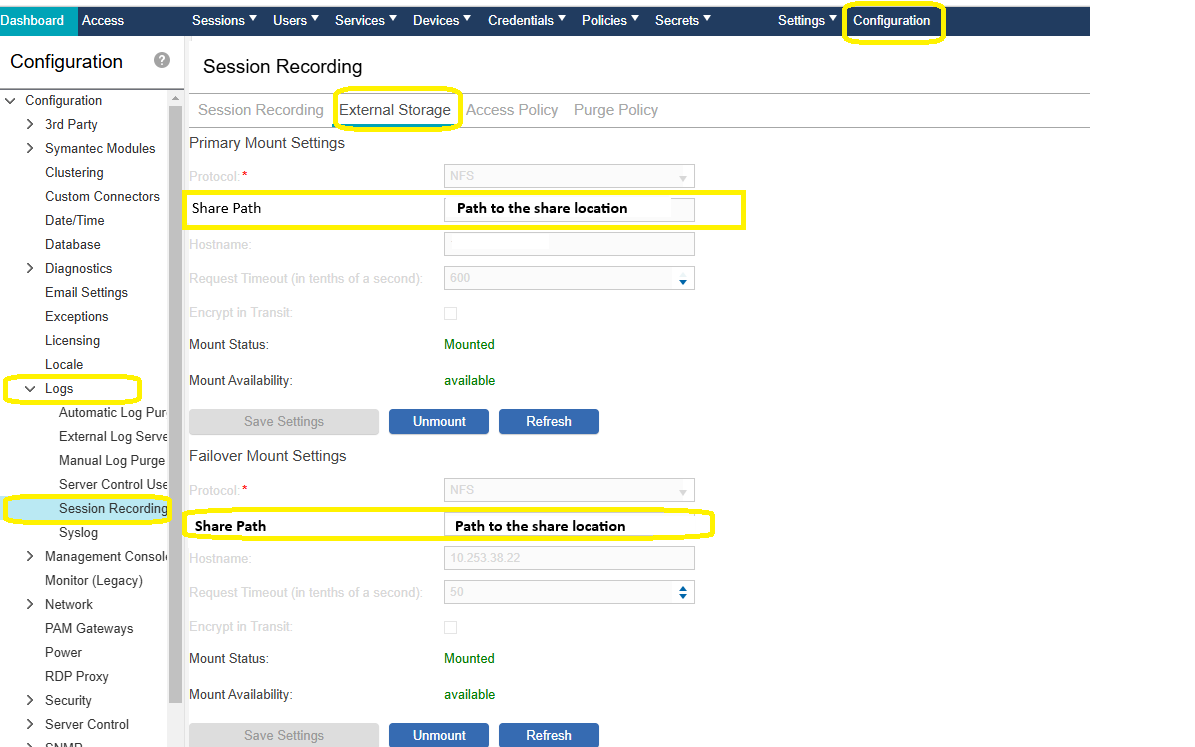The width and height of the screenshot is (1195, 747).
Task: Click the sidebar scrollbar up arrow
Action: click(x=175, y=98)
